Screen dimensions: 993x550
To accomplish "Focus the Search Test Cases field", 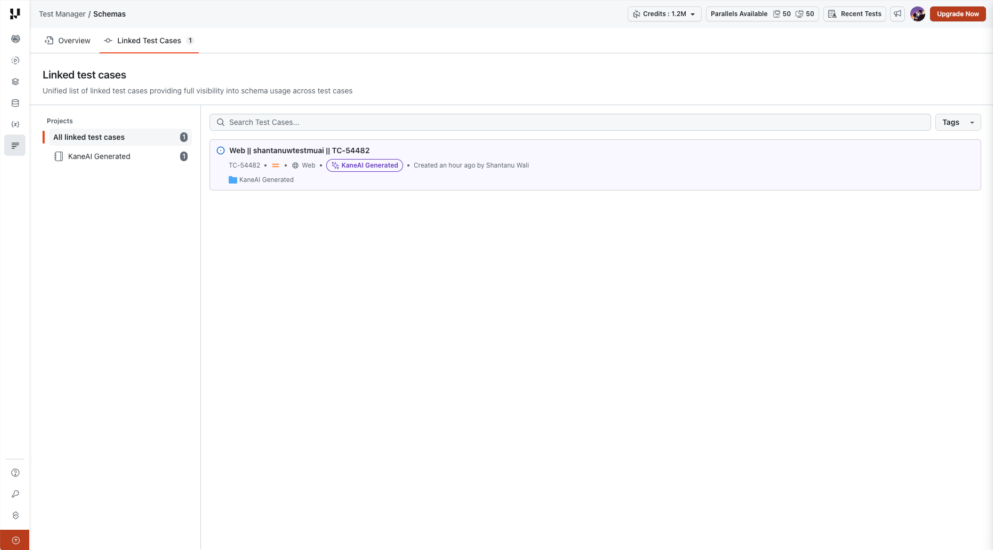I will tap(570, 122).
